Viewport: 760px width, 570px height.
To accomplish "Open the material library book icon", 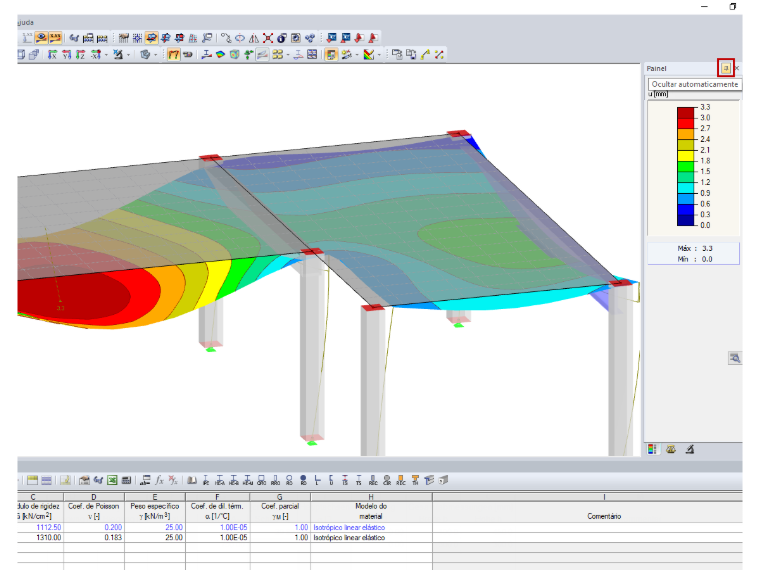I will [192, 480].
